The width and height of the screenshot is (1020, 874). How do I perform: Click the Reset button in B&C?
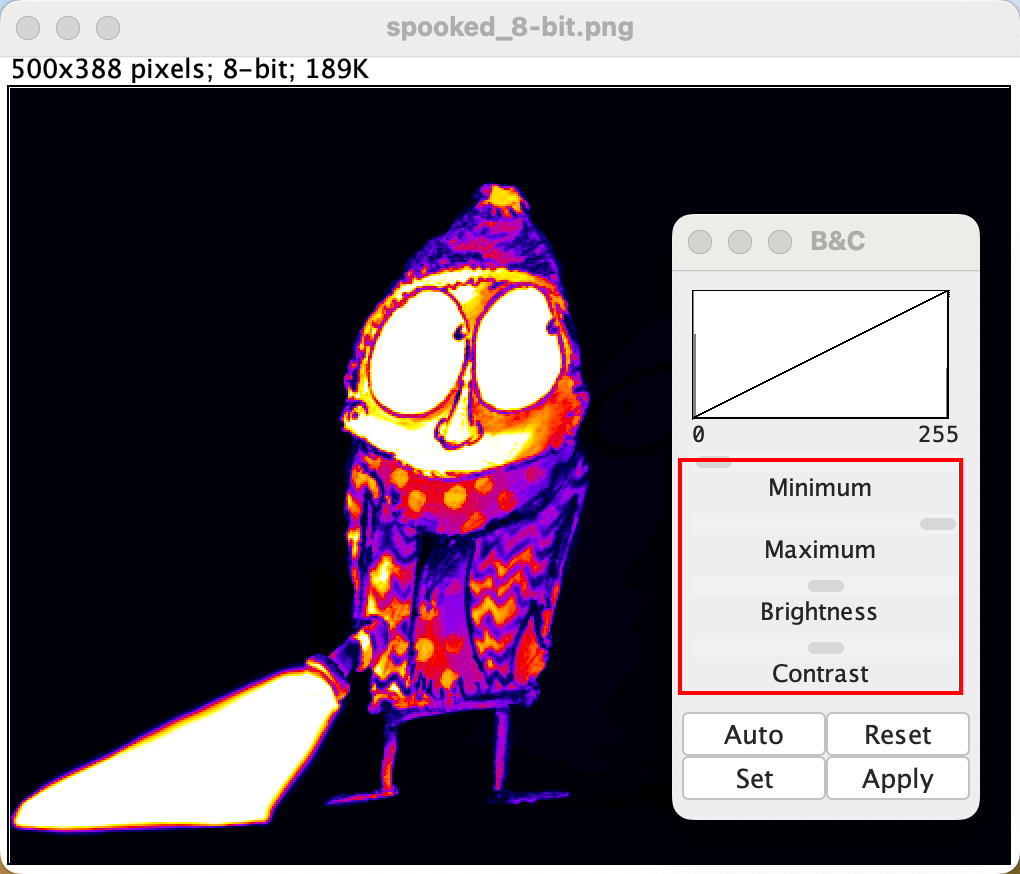click(x=898, y=734)
